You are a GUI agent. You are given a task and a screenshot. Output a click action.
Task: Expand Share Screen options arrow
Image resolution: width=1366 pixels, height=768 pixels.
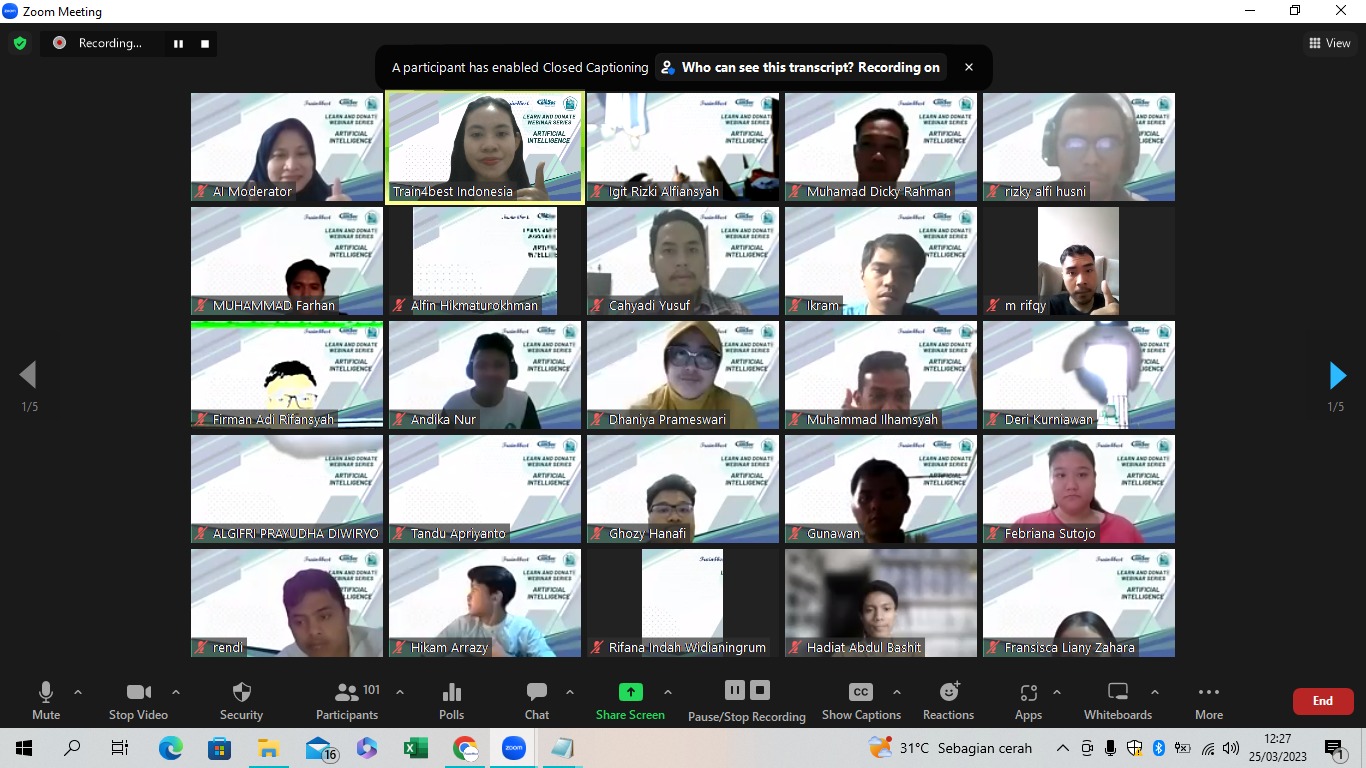pyautogui.click(x=668, y=692)
